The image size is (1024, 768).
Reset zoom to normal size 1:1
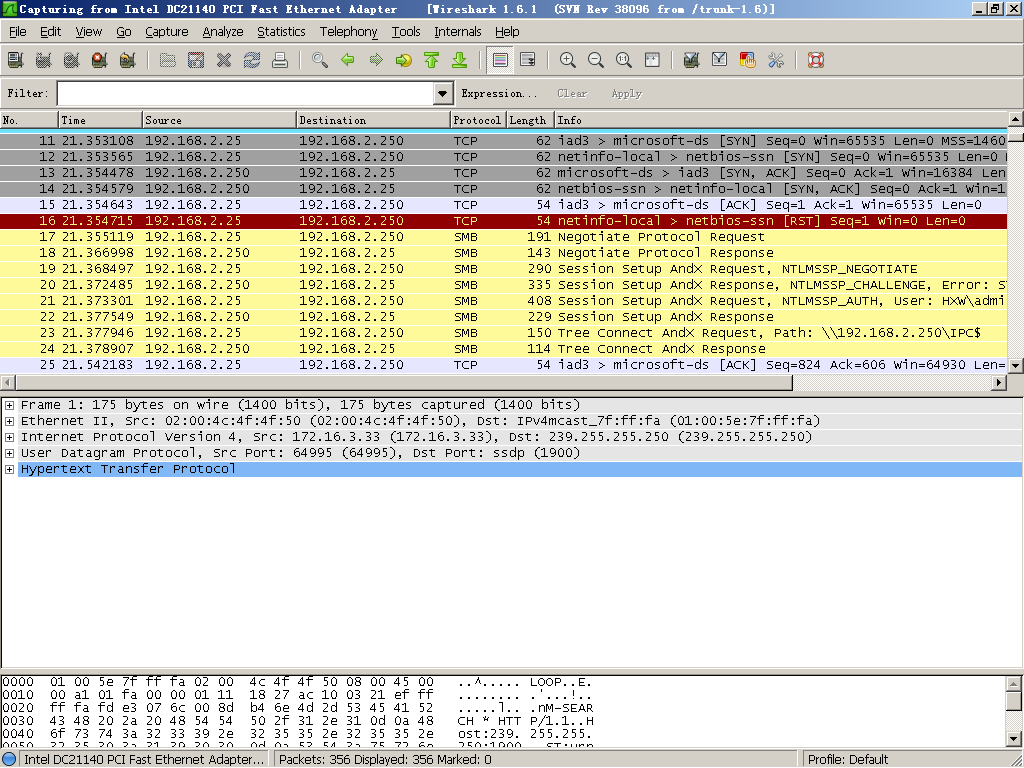(624, 60)
